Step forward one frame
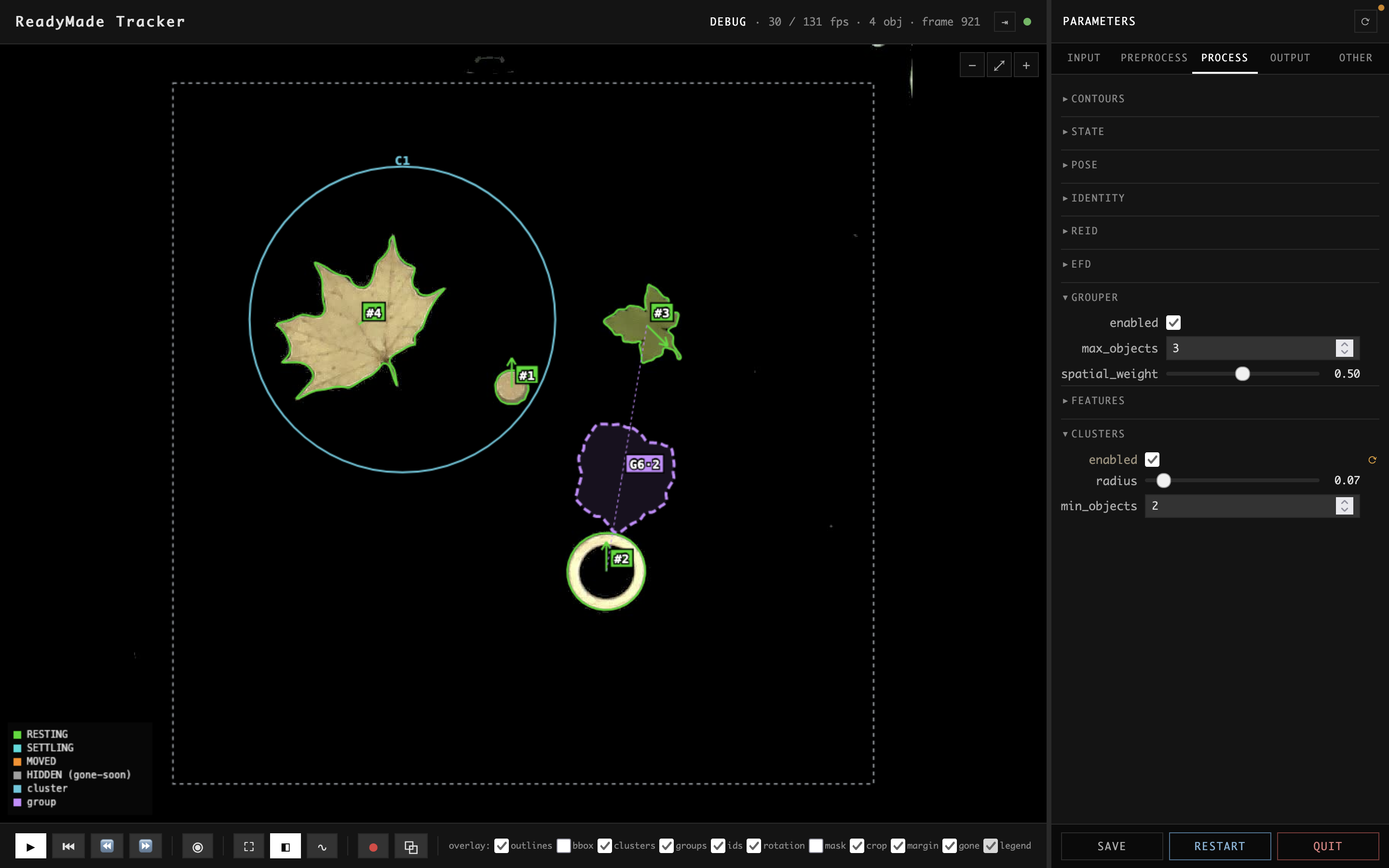 [x=145, y=846]
